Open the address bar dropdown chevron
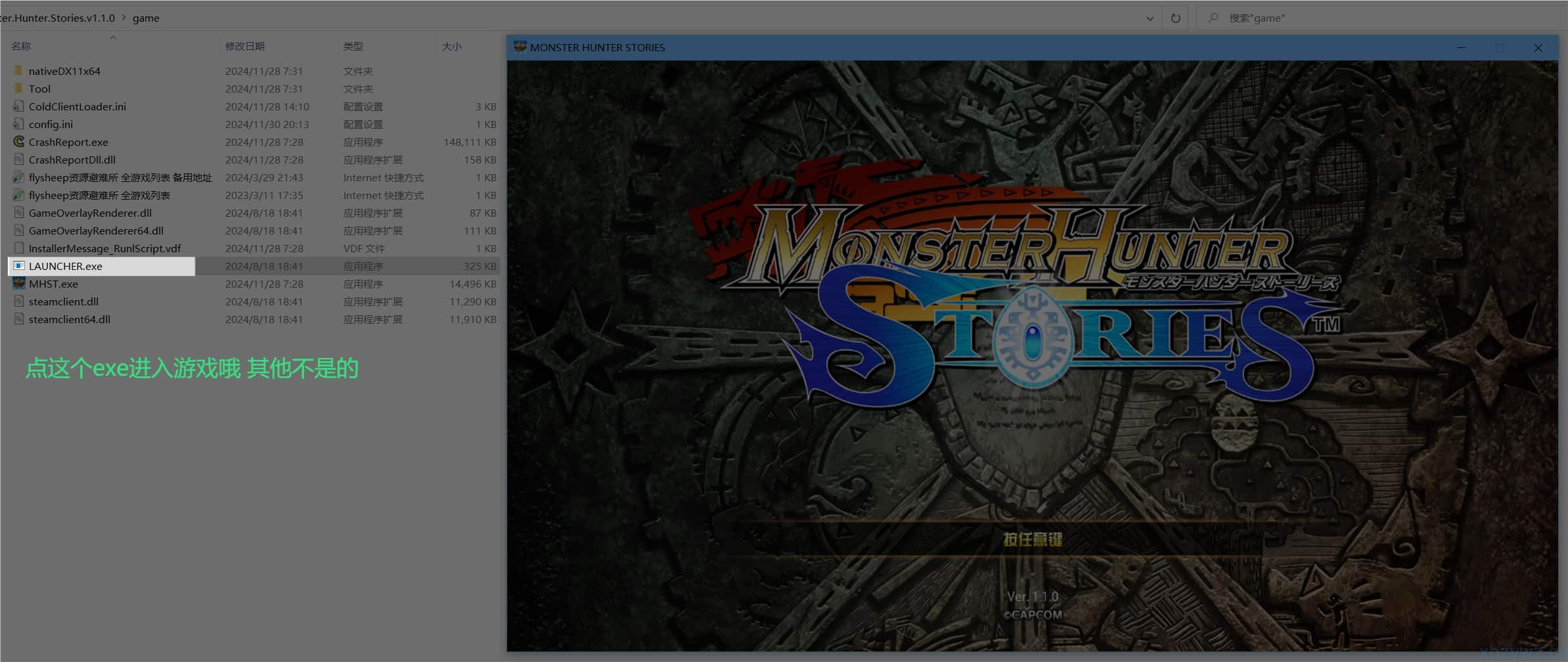The height and width of the screenshot is (662, 1568). click(x=1150, y=18)
